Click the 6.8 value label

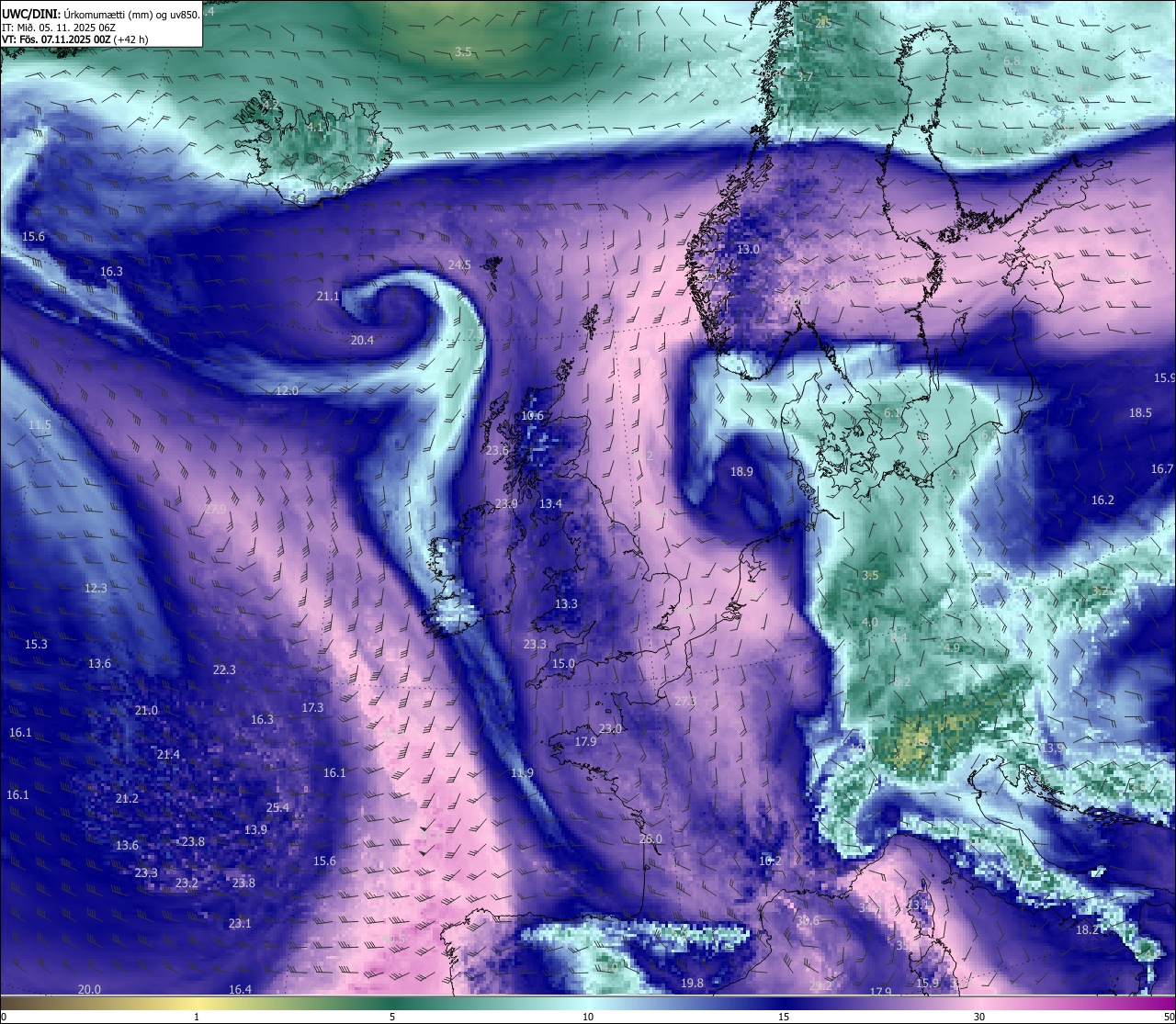[1012, 61]
